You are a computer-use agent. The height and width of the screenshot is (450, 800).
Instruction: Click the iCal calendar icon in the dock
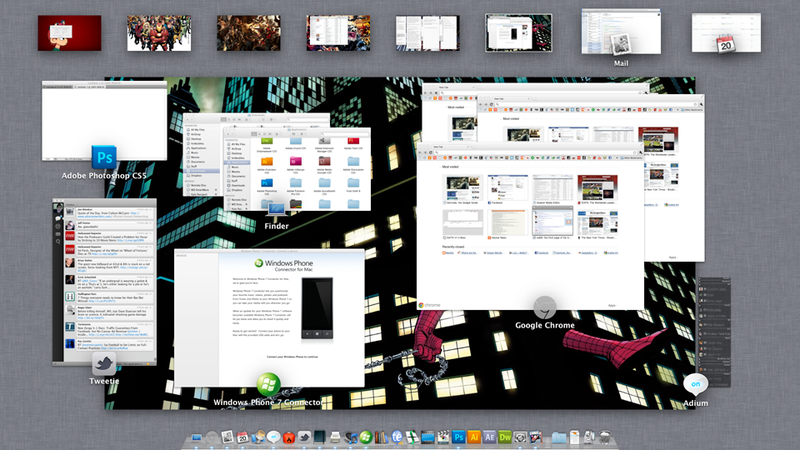(243, 437)
